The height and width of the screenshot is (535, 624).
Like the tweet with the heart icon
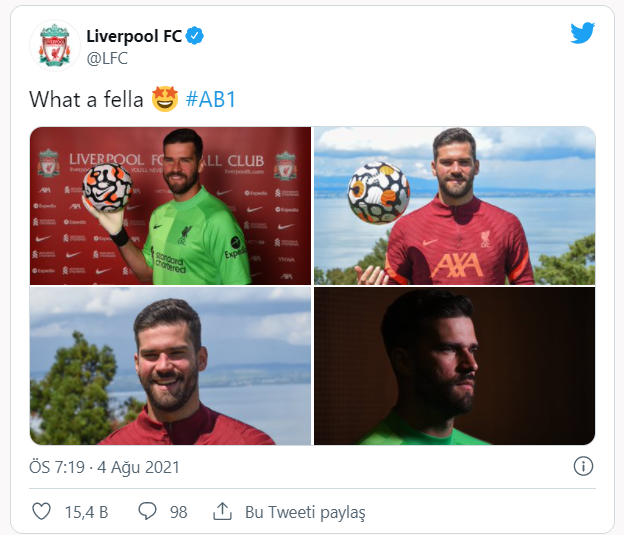(41, 512)
